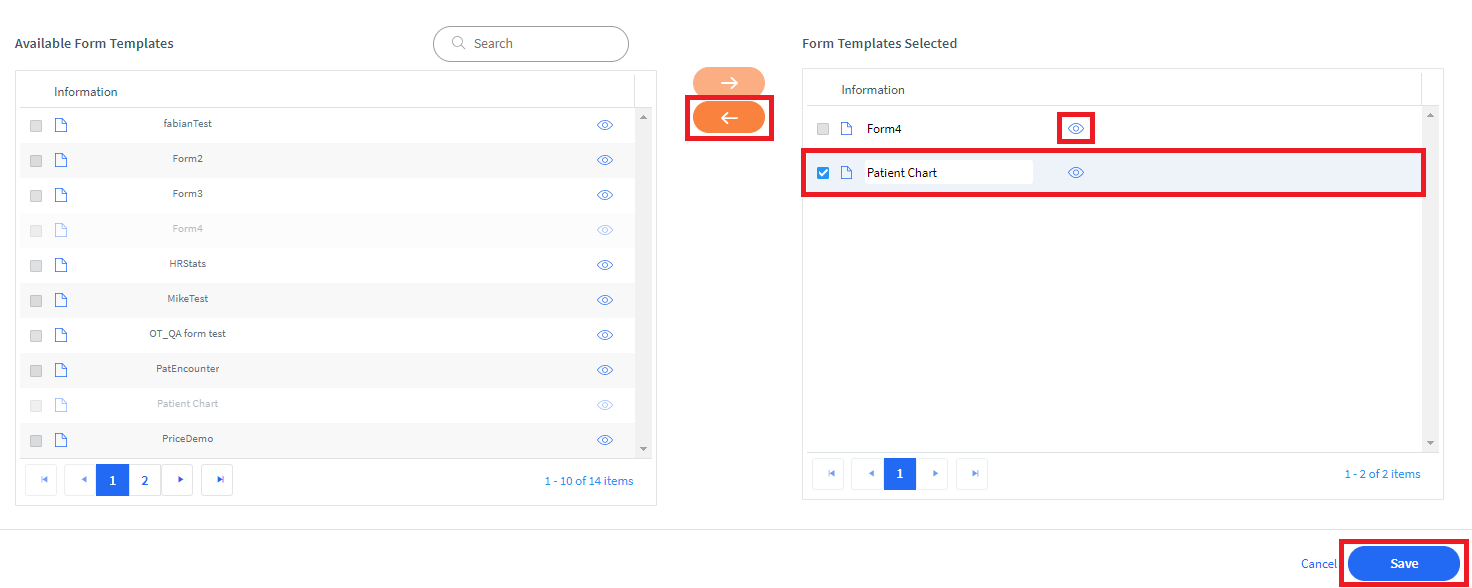Check the HRStats checkbox
Image resolution: width=1472 pixels, height=588 pixels.
tap(36, 266)
